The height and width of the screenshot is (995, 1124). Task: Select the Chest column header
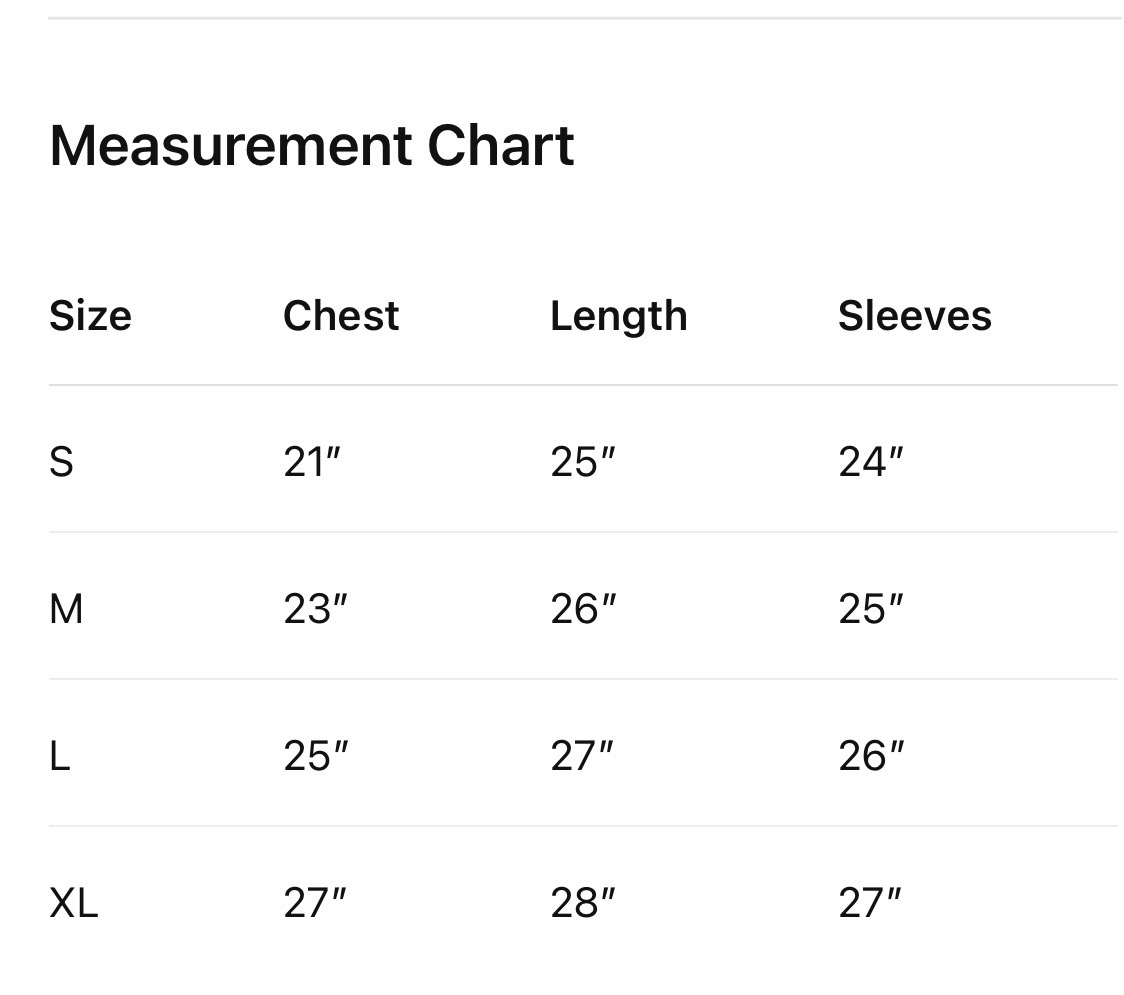(341, 315)
